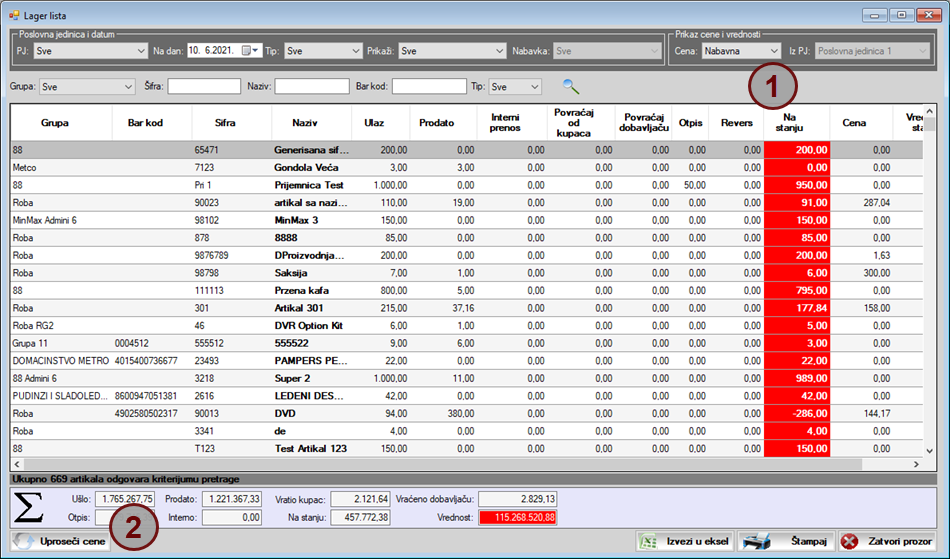Click the sifra 9876789 cell
950x559 pixels.
point(231,255)
